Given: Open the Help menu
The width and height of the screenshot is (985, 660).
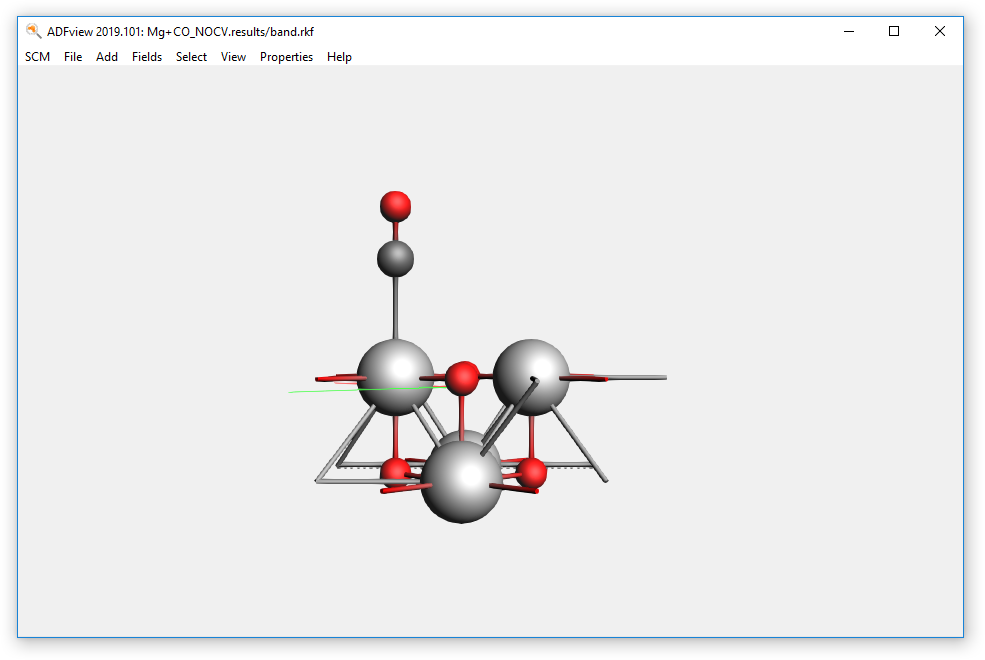Looking at the screenshot, I should [339, 57].
